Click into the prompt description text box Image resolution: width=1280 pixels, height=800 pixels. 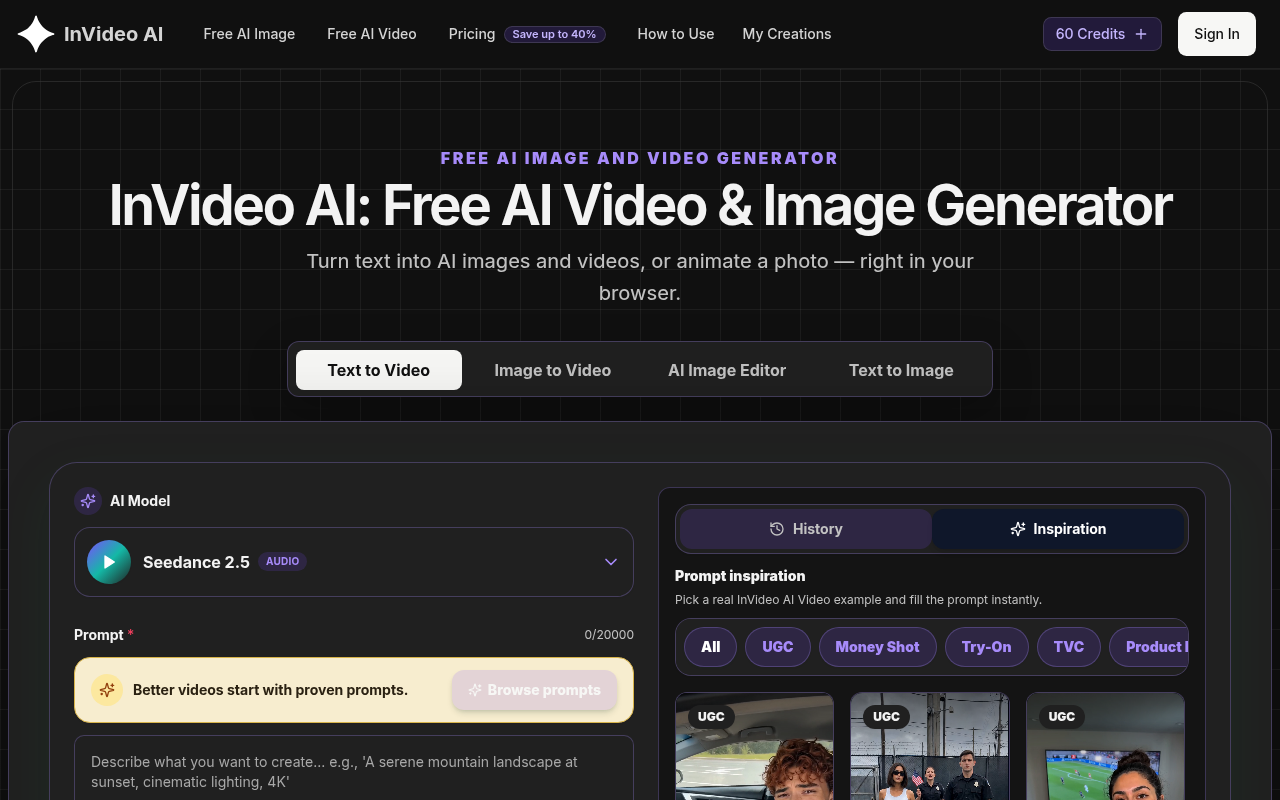point(354,768)
